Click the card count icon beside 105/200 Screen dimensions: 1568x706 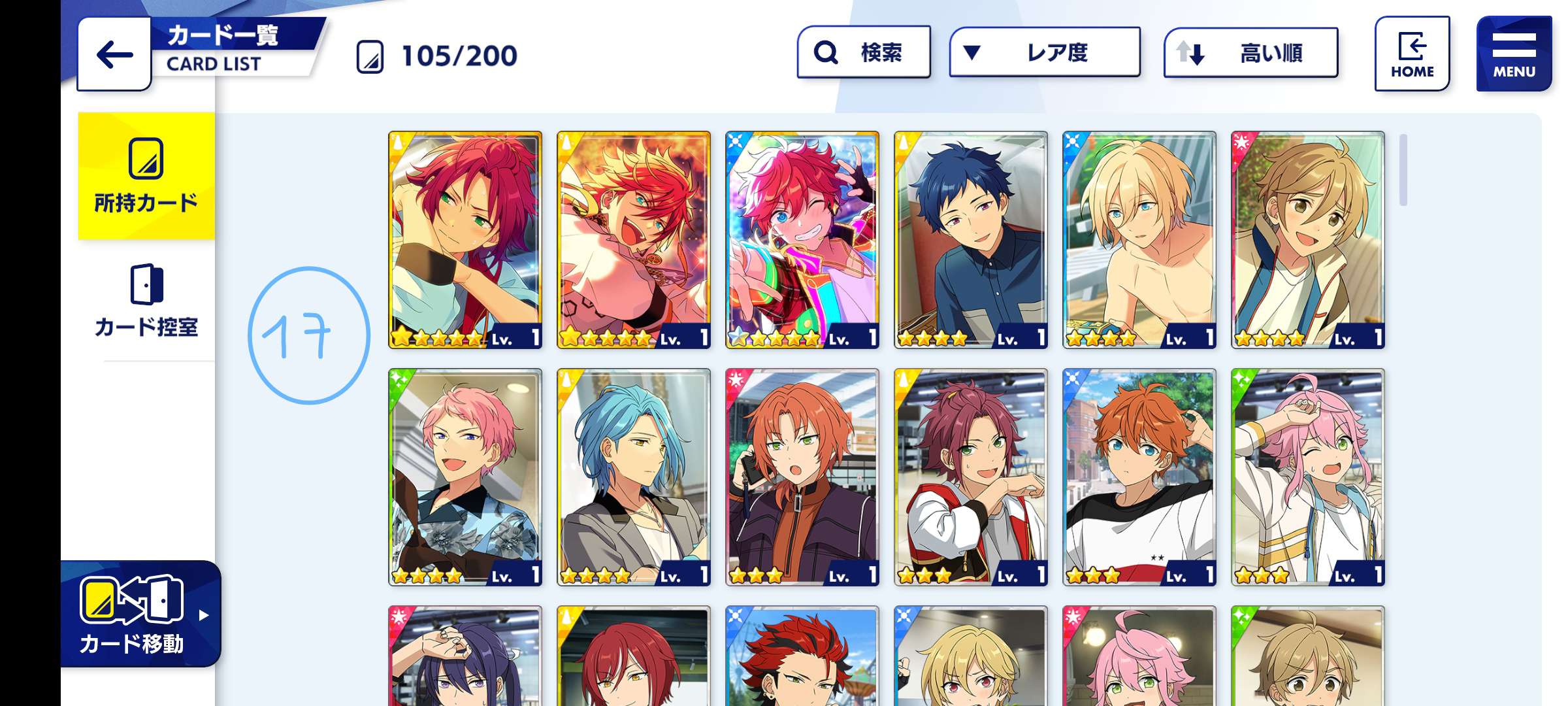(x=370, y=56)
